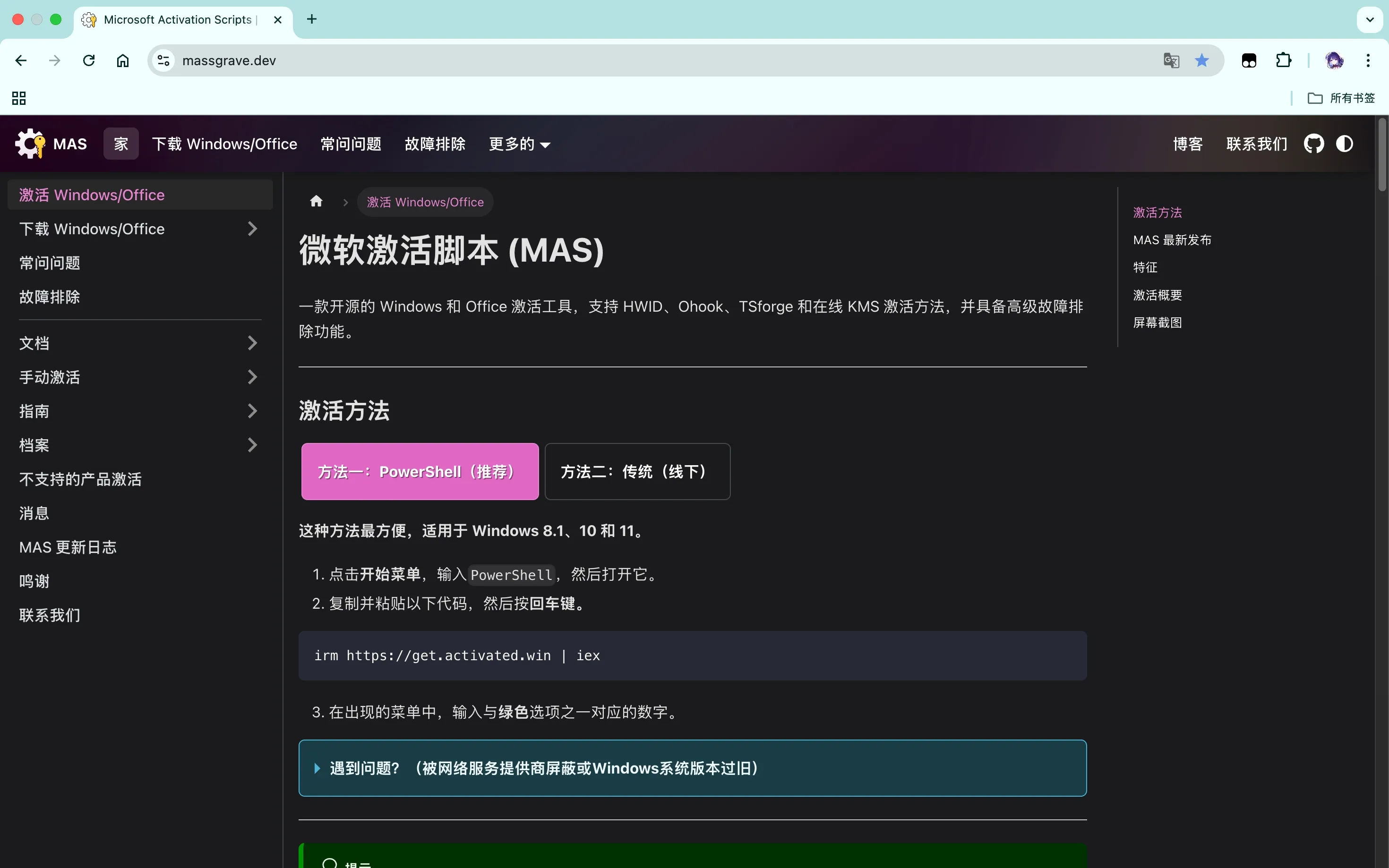The height and width of the screenshot is (868, 1389).
Task: Click the MAS gear logo
Action: [30, 143]
